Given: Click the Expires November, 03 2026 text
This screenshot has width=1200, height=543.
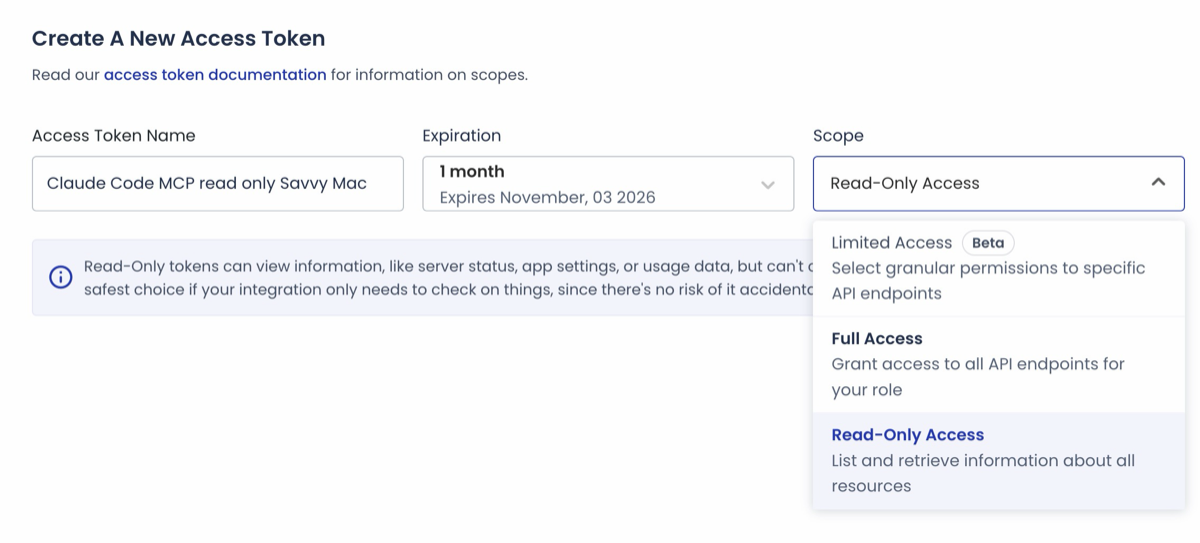Looking at the screenshot, I should 547,197.
